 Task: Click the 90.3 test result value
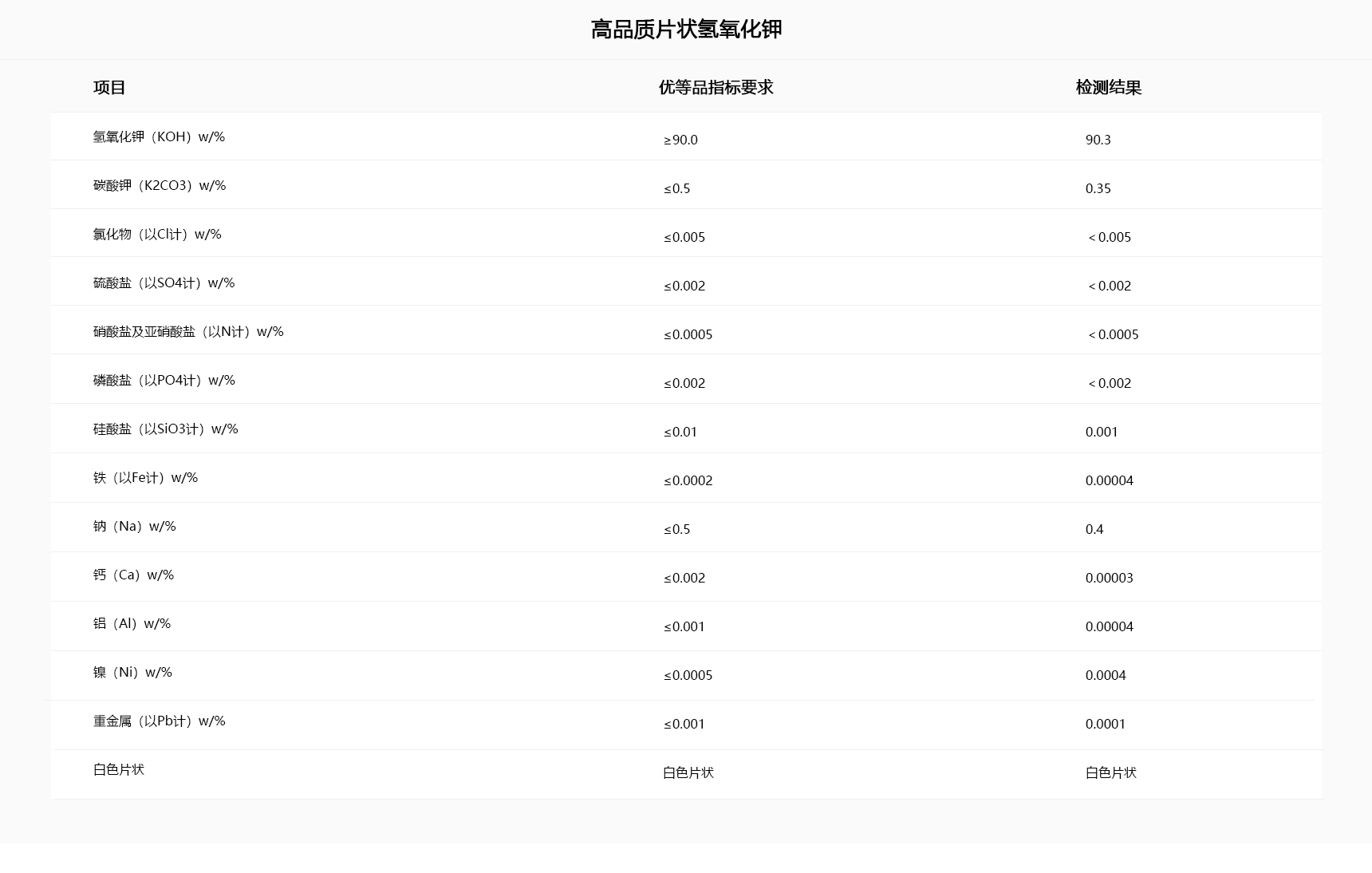(1098, 140)
